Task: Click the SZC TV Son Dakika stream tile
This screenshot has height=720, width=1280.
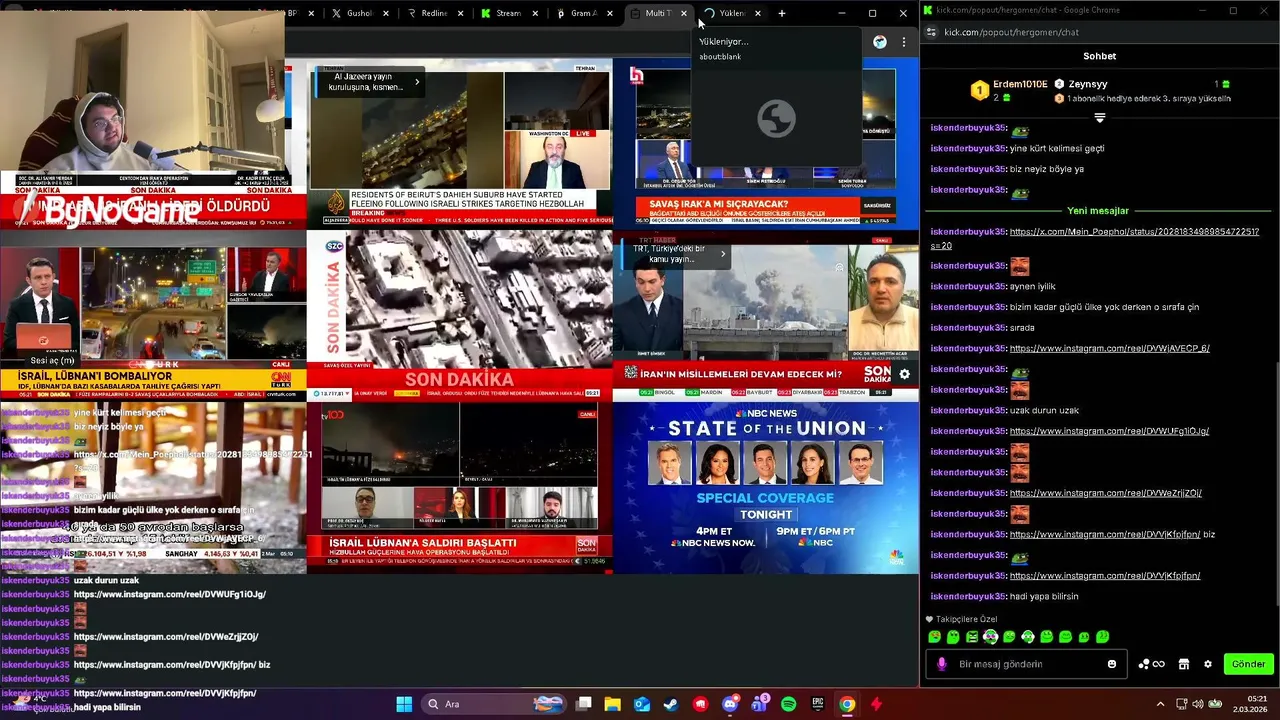Action: 460,314
